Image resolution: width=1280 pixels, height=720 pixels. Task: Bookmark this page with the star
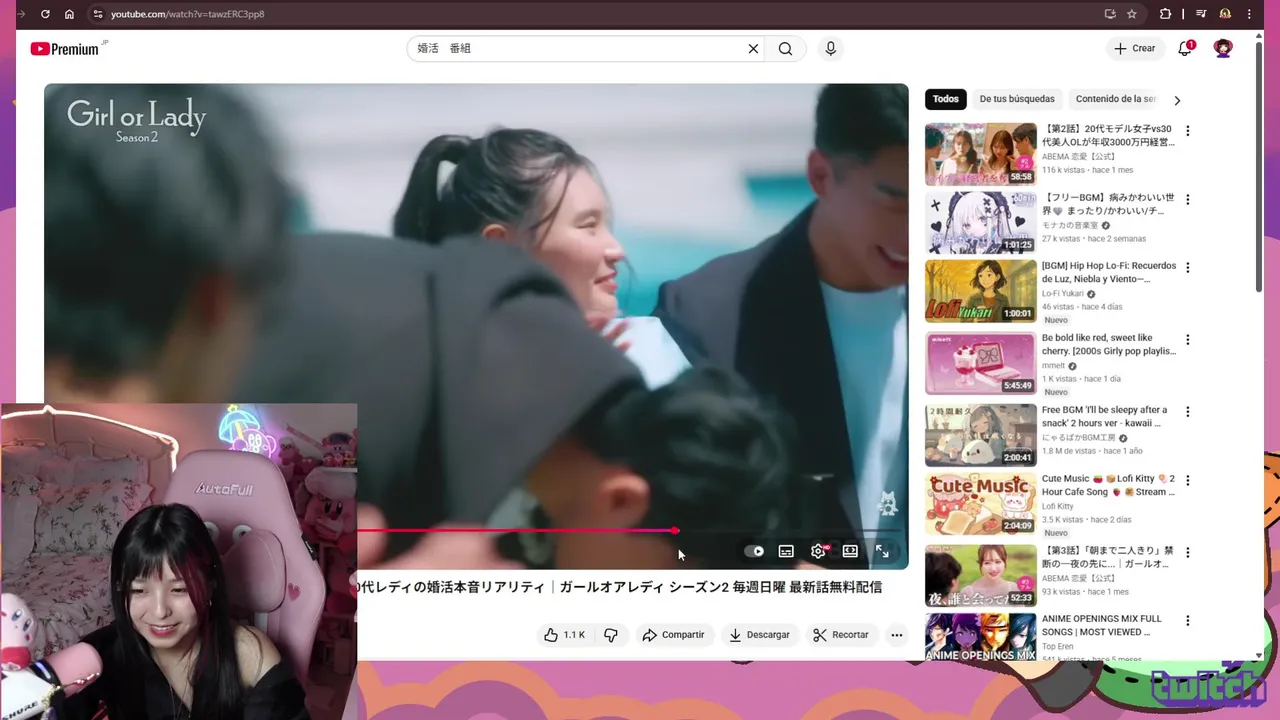pyautogui.click(x=1132, y=14)
